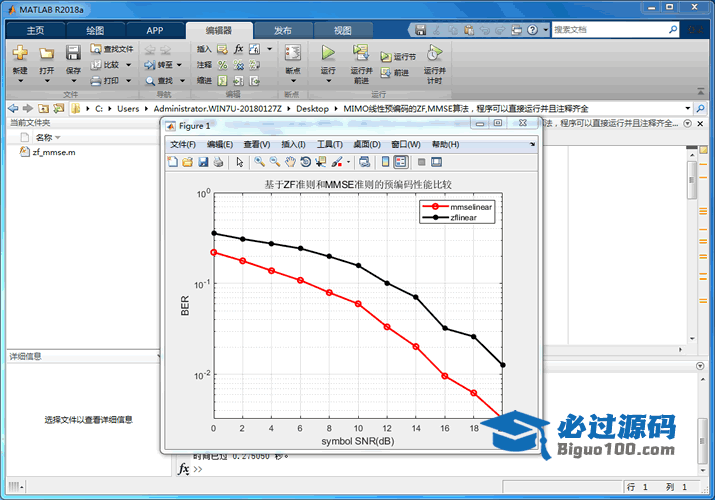The width and height of the screenshot is (715, 500).
Task: Click 运行并前进 (Run and Advance) icon
Action: (x=361, y=52)
